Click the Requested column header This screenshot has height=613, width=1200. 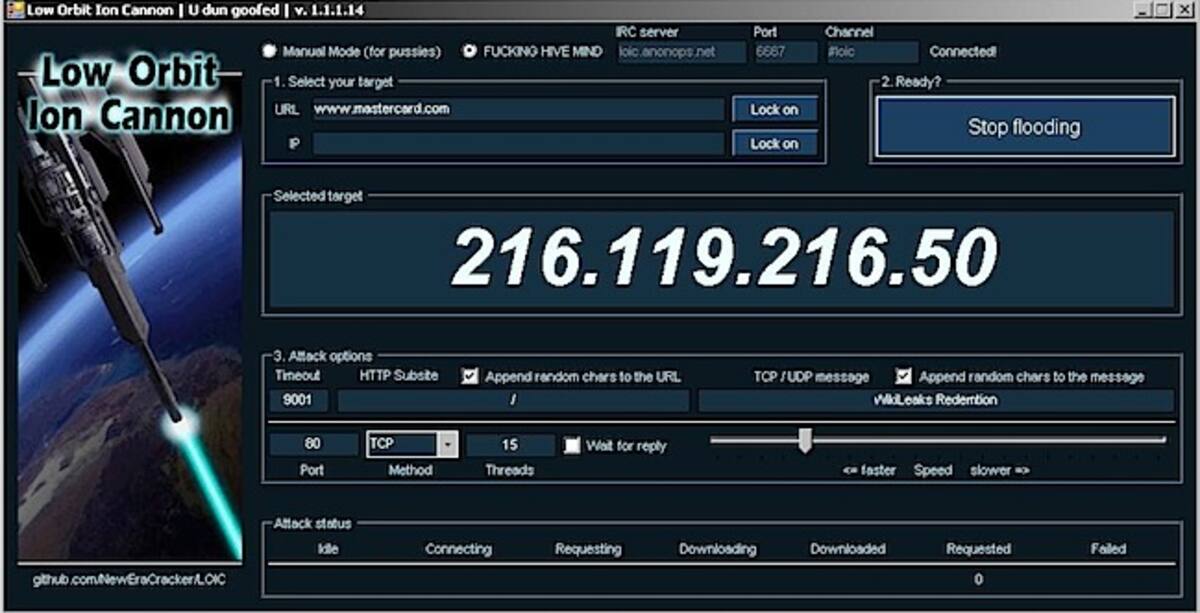coord(978,549)
